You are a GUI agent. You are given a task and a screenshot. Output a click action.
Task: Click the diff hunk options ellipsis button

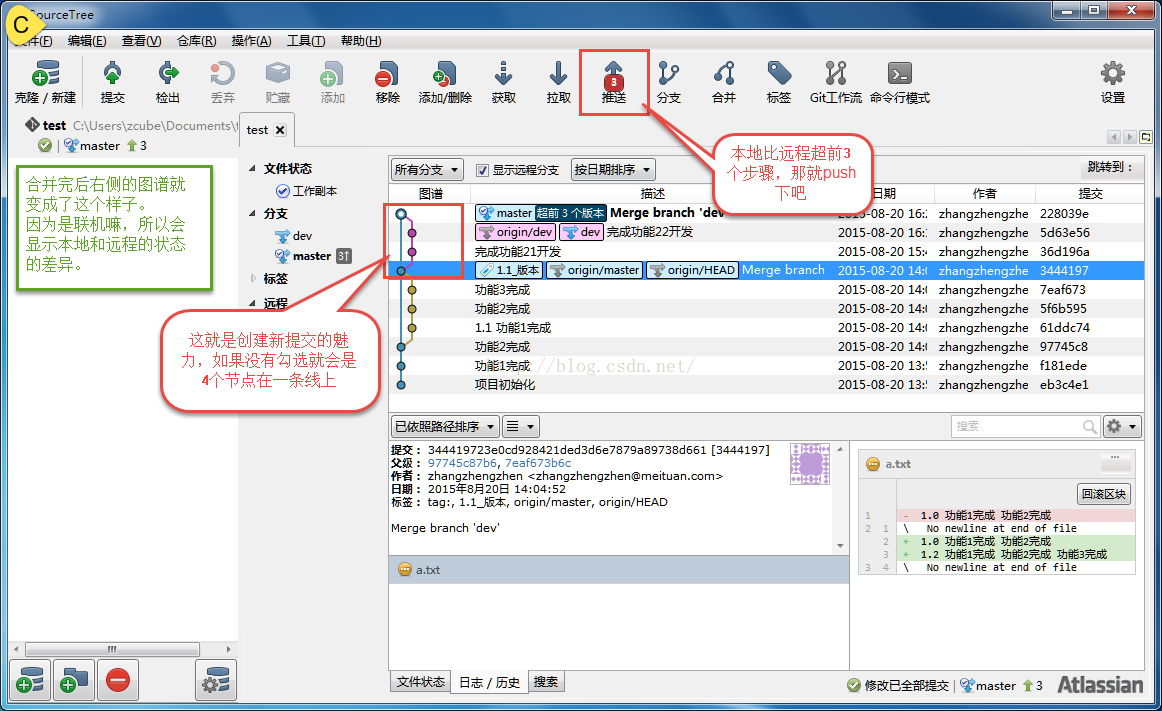1115,461
